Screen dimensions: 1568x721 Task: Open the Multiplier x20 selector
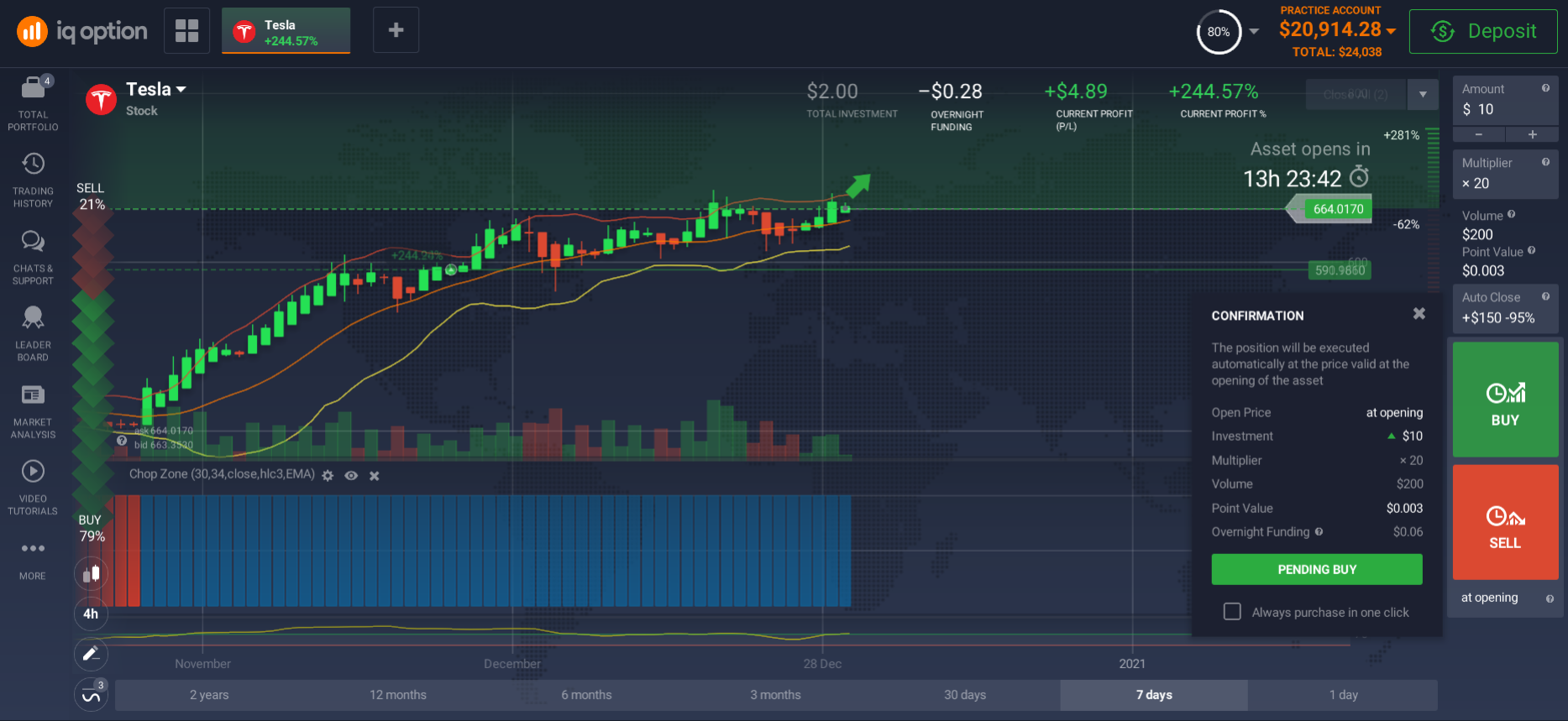pyautogui.click(x=1505, y=175)
